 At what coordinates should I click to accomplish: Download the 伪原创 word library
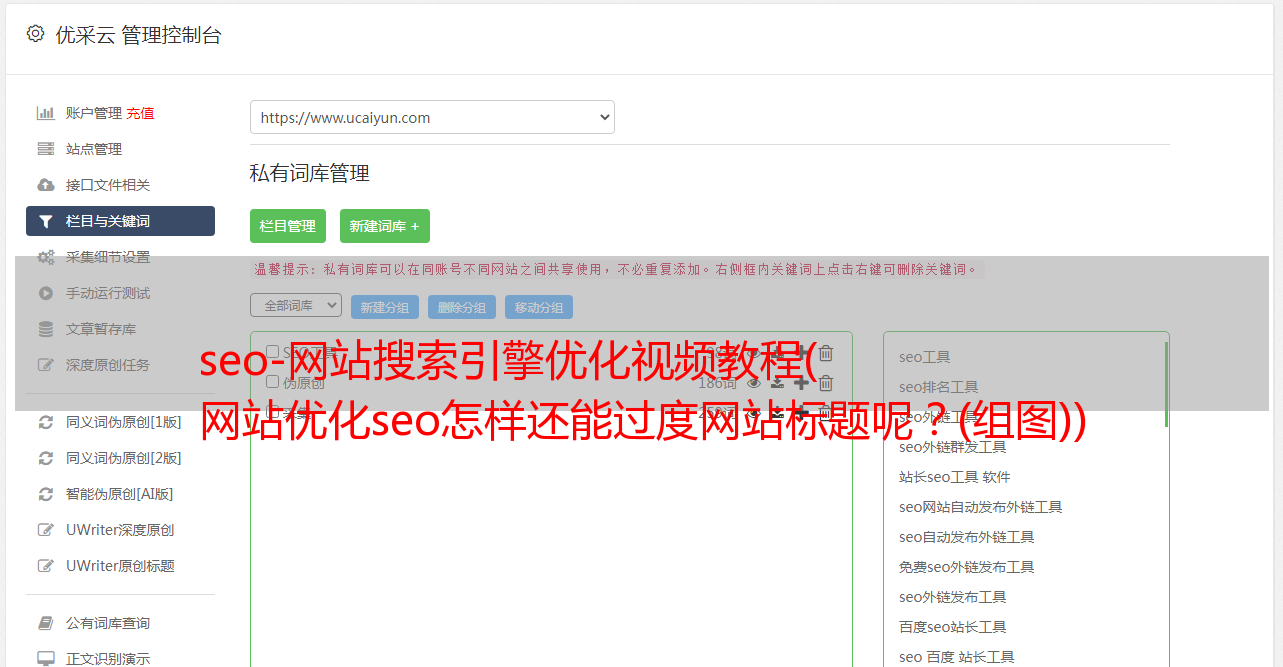pyautogui.click(x=777, y=382)
